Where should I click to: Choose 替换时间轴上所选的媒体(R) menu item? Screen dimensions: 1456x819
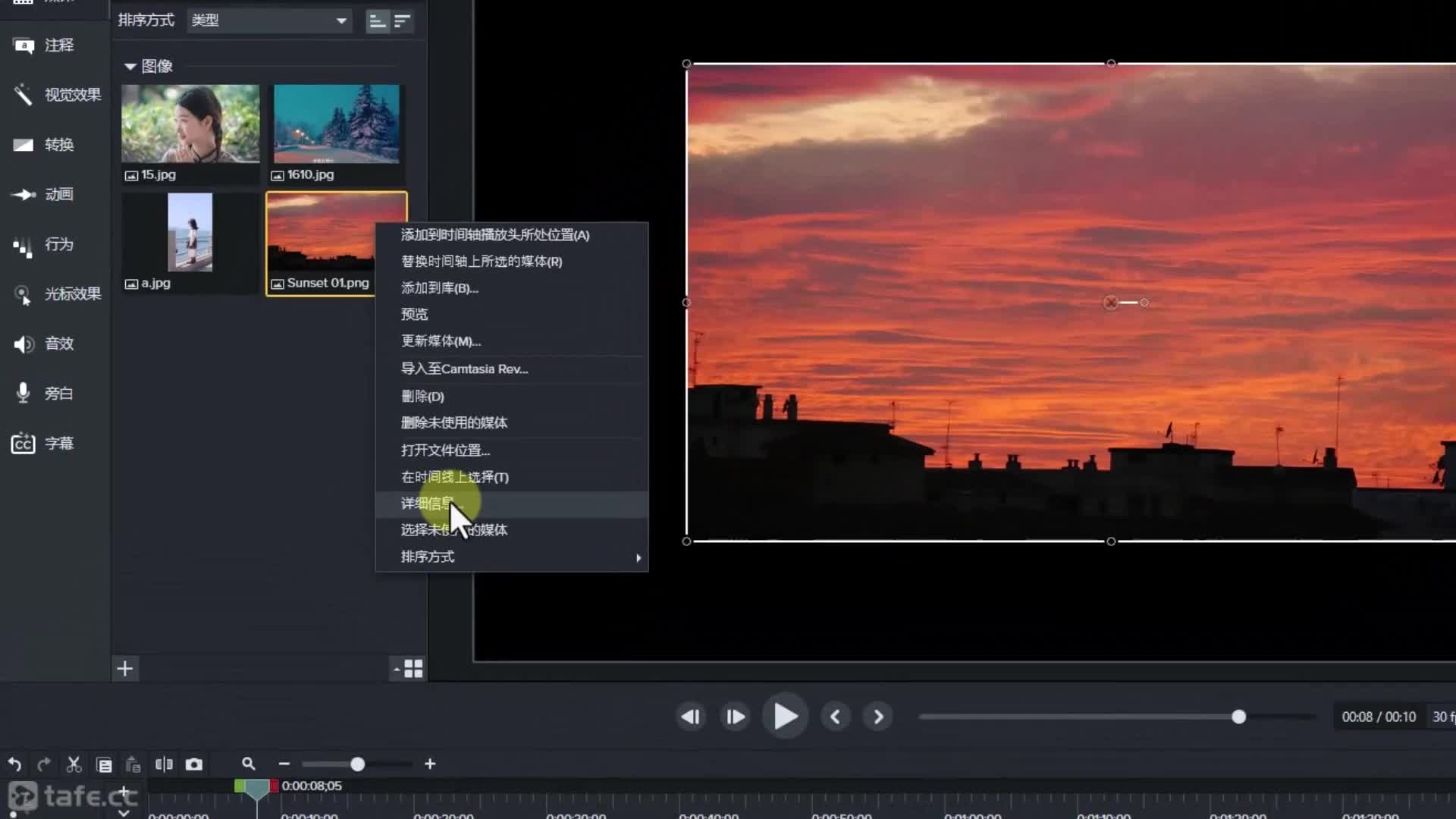[512, 262]
